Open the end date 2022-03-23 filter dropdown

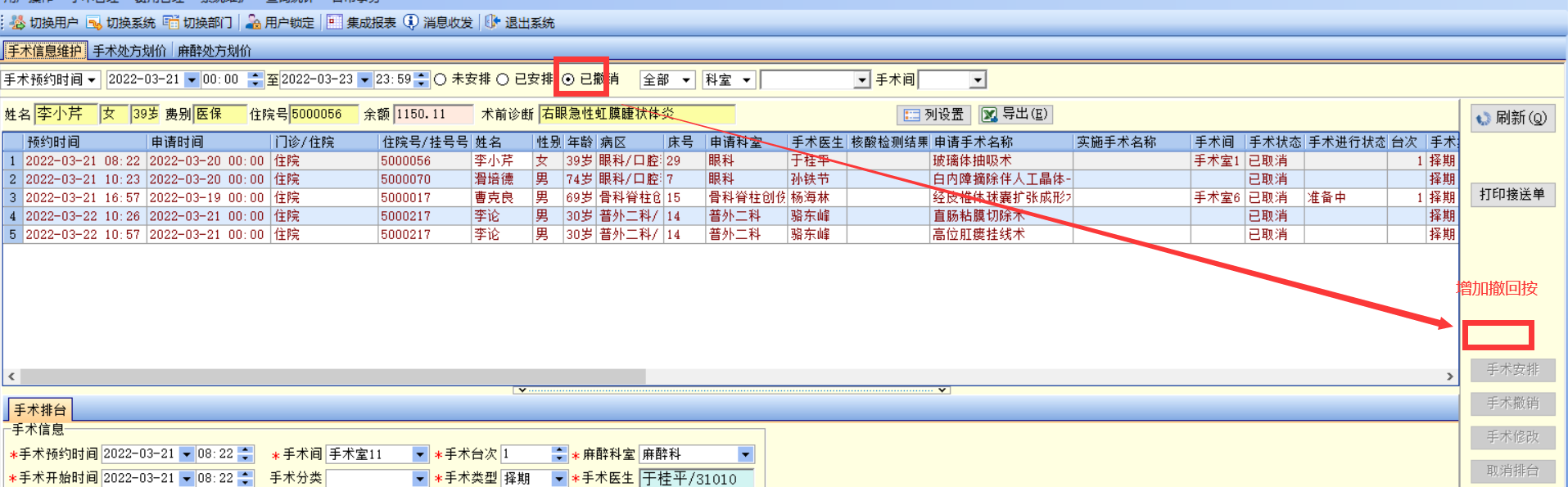pos(365,79)
